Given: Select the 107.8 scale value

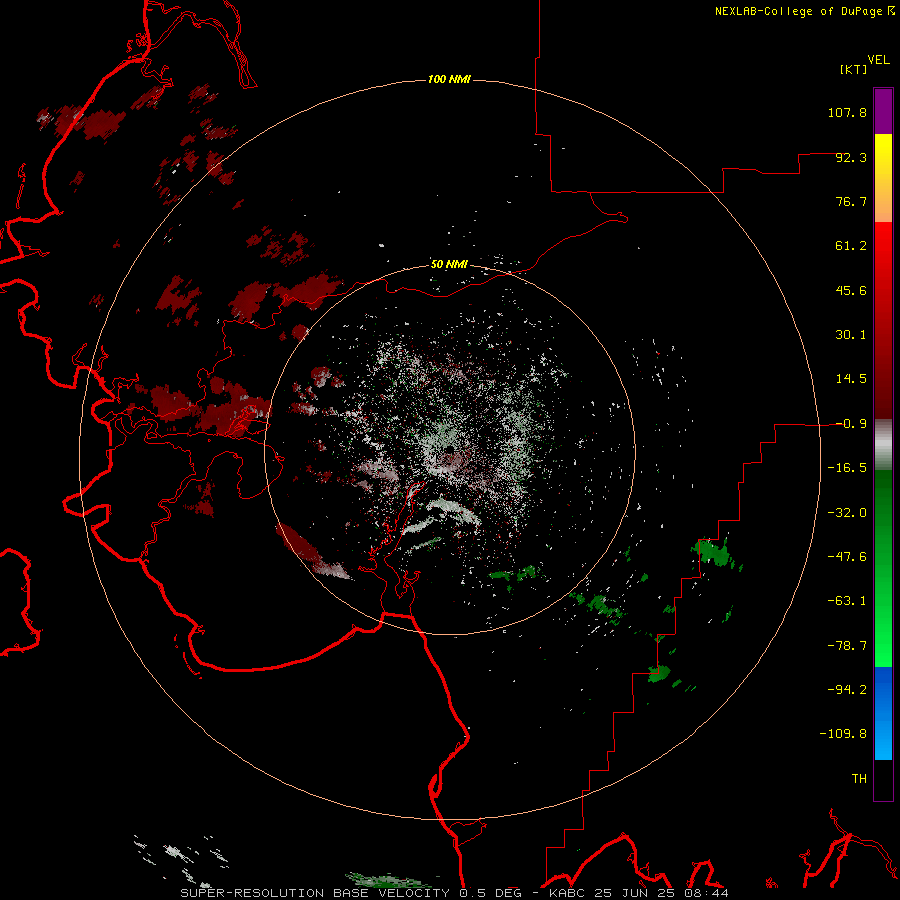Looking at the screenshot, I should coord(847,112).
